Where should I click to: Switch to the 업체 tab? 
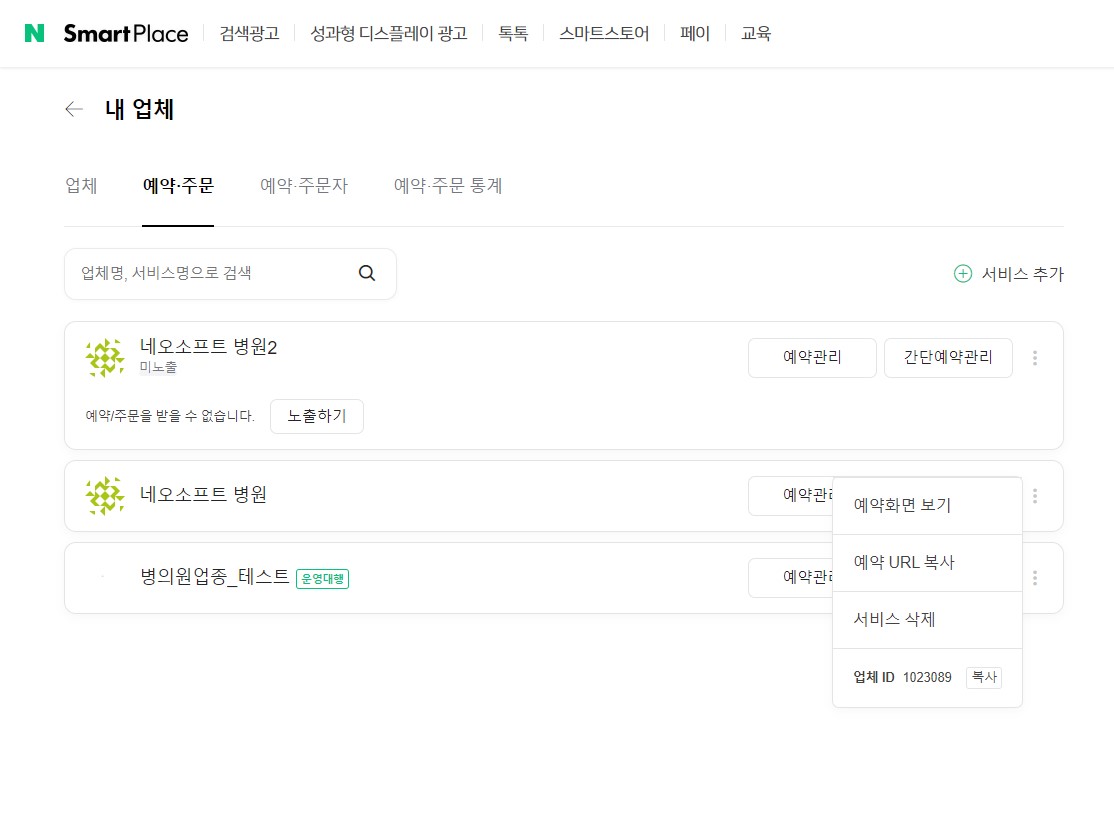(x=81, y=185)
